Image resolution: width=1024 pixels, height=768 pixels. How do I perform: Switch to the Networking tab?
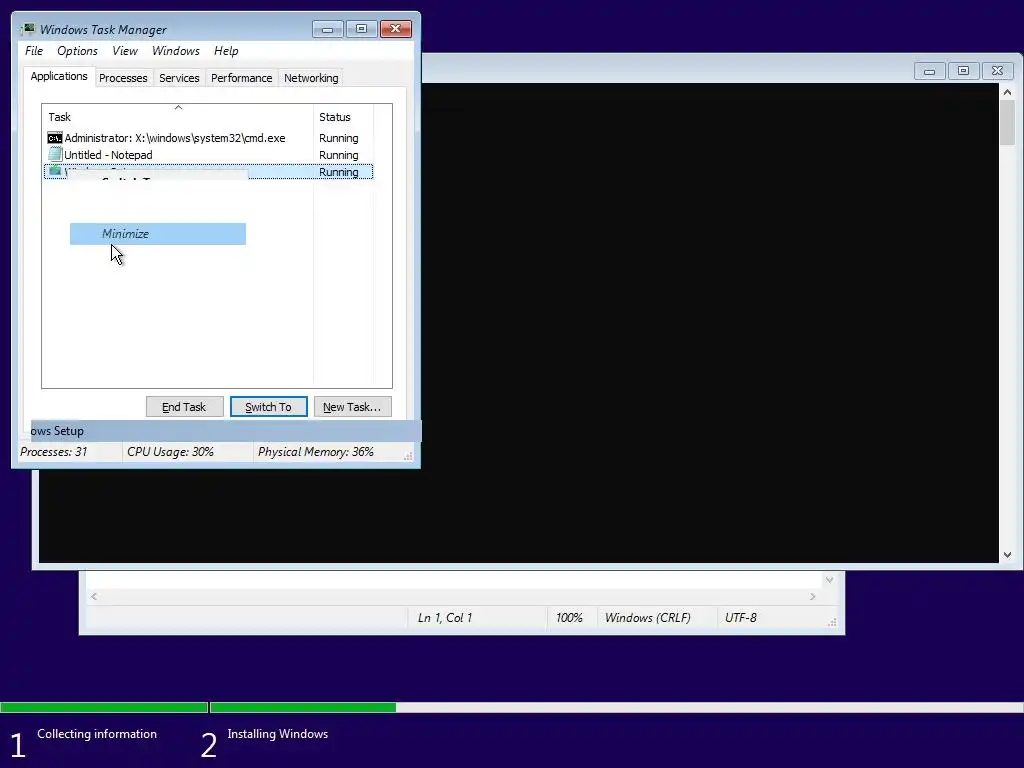[x=312, y=78]
